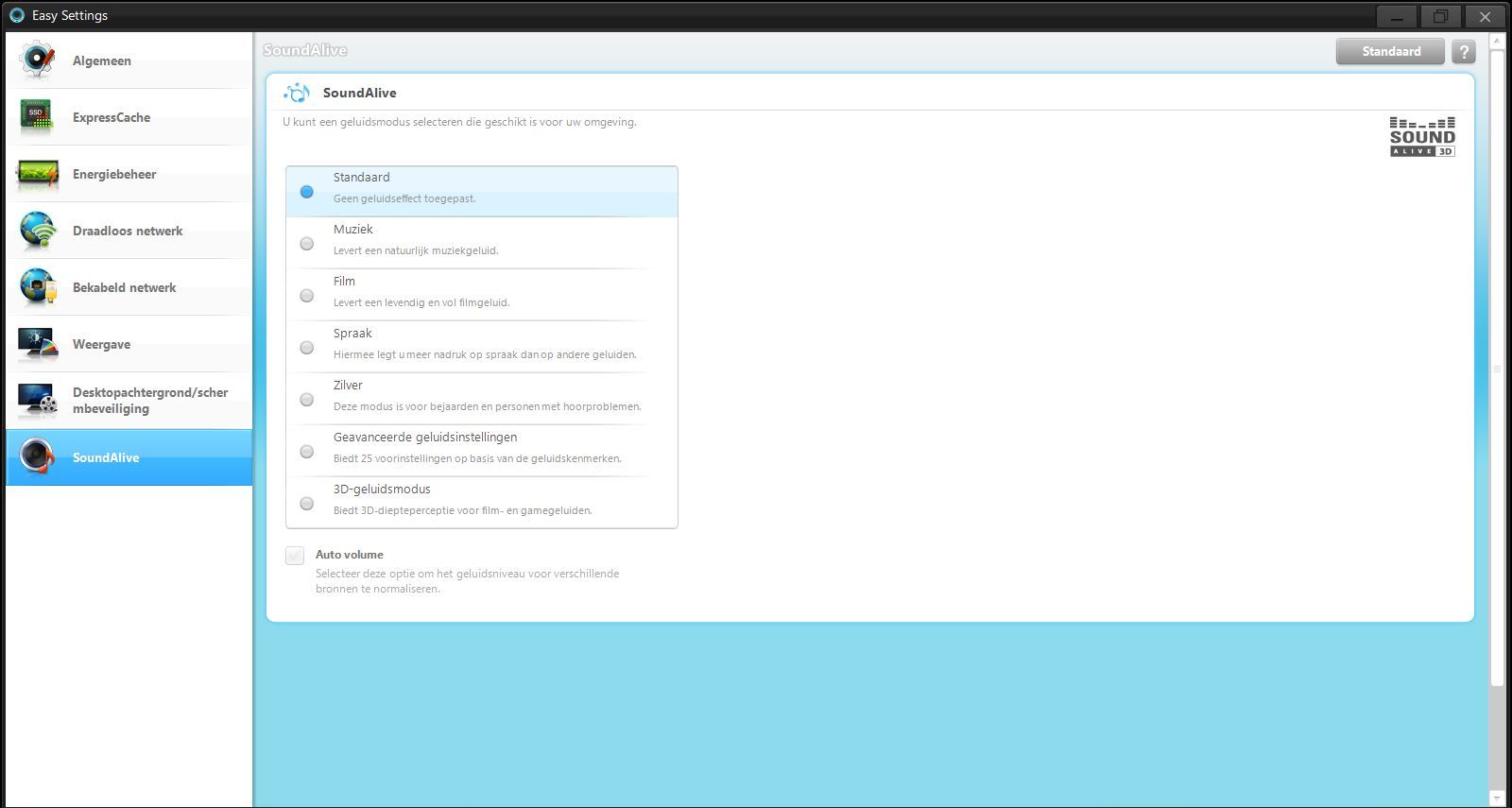The height and width of the screenshot is (808, 1512).
Task: Click 'U kunt een geluidsmodus selecteren' intro text
Action: tap(459, 122)
